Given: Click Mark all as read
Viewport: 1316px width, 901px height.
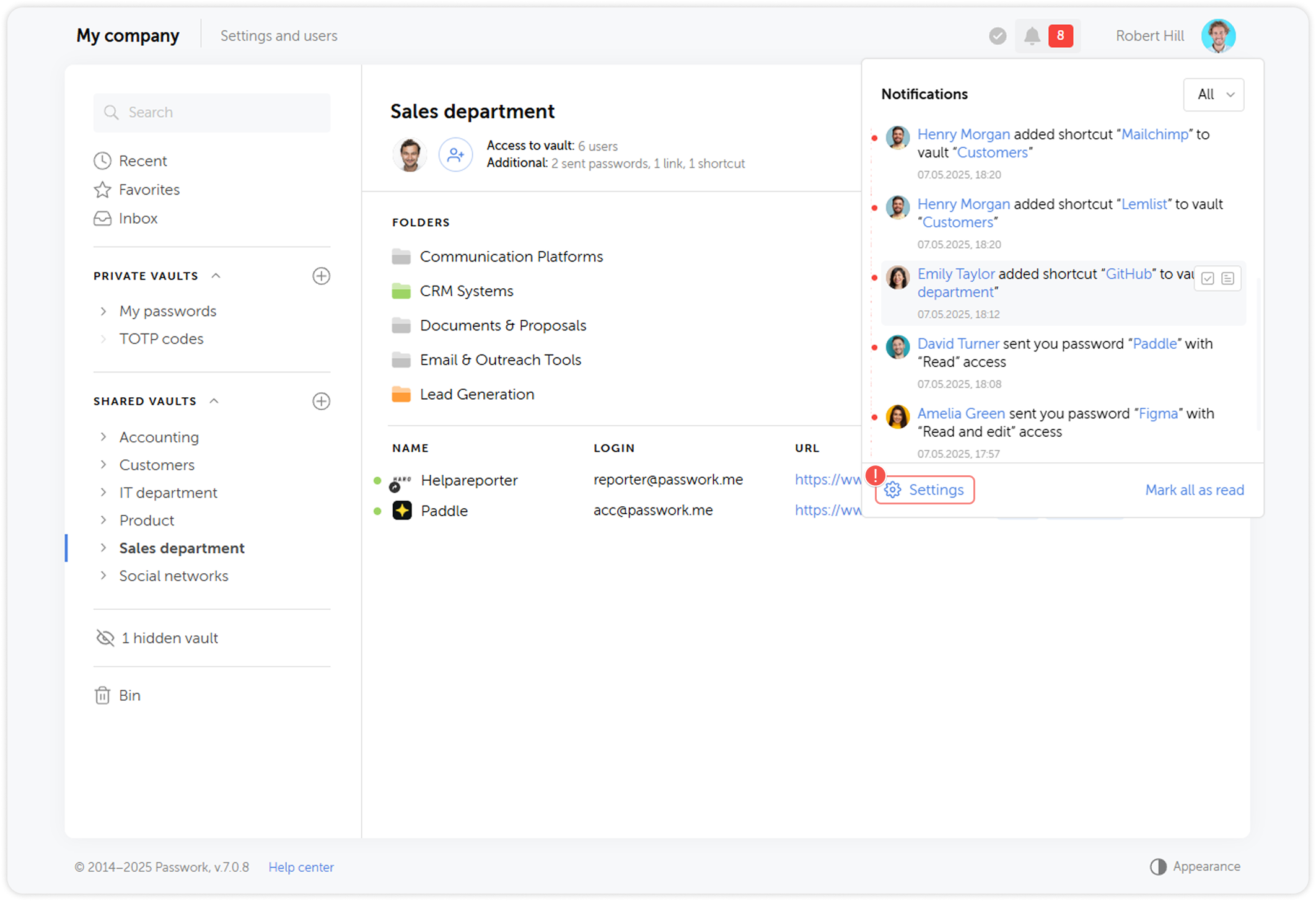Looking at the screenshot, I should click(x=1195, y=490).
